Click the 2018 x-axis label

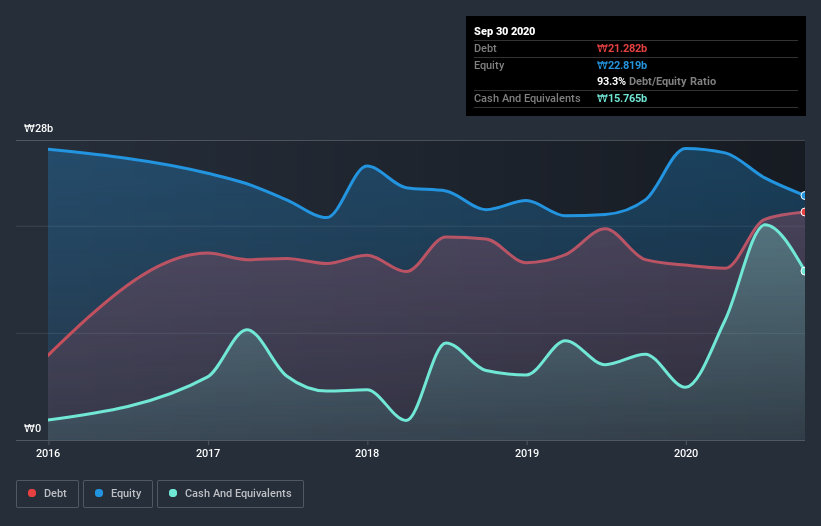point(367,453)
